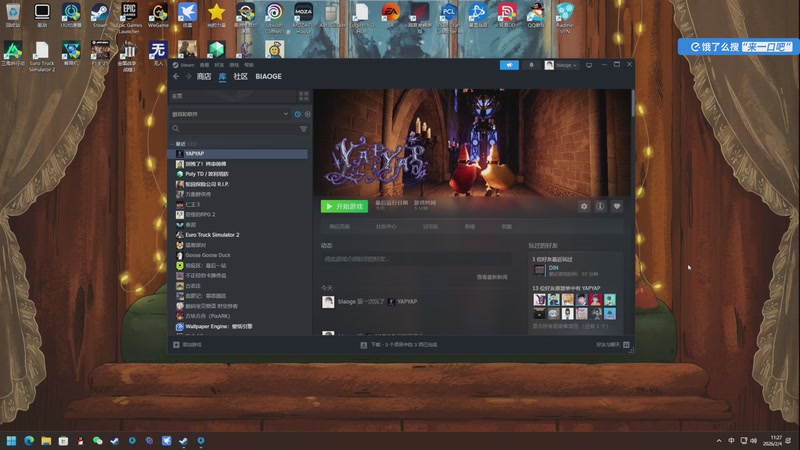Open the 帮助 menu in Steam
Viewport: 800px width, 450px height.
(x=249, y=65)
